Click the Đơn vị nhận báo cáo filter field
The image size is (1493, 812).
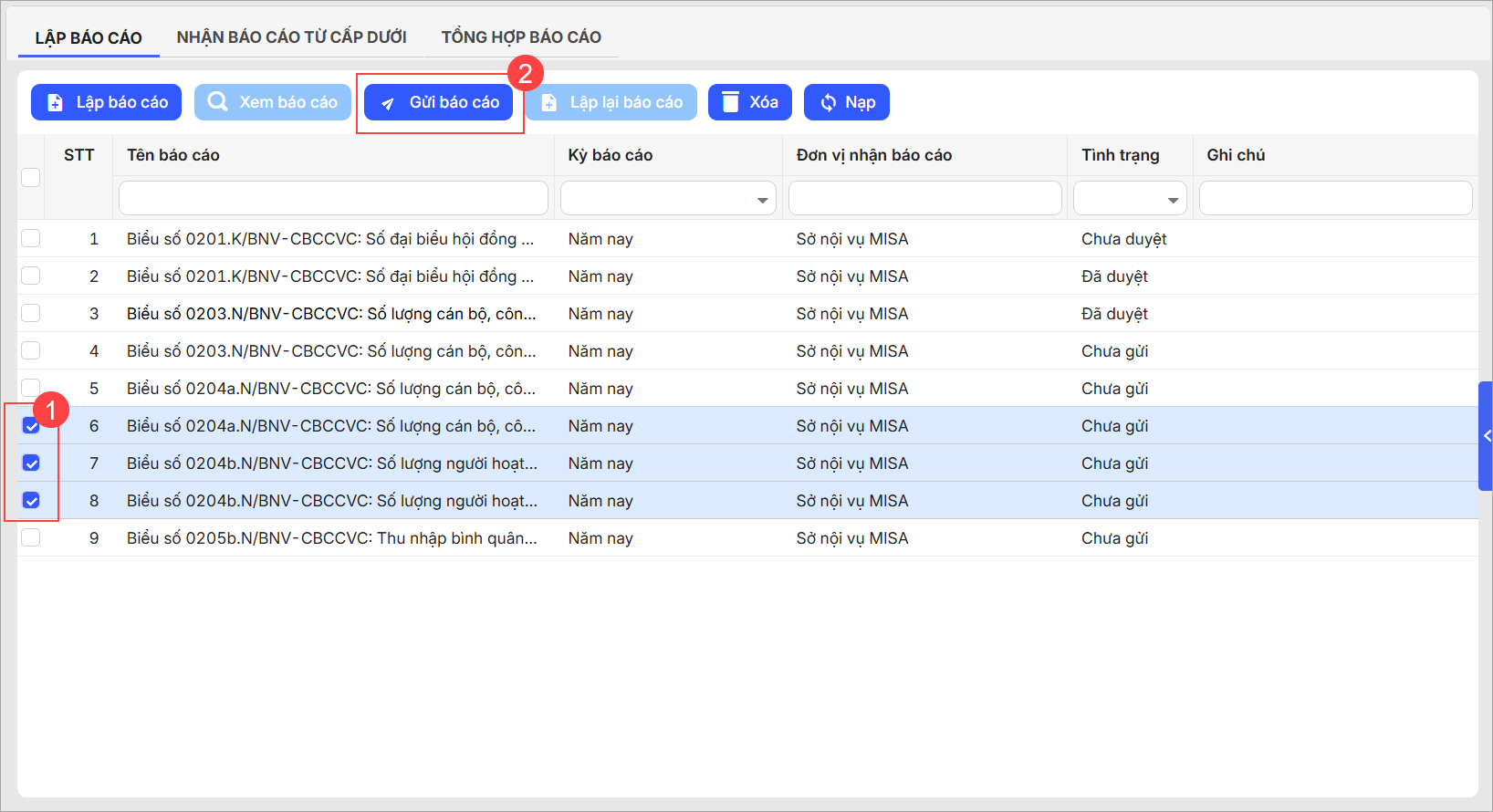924,198
